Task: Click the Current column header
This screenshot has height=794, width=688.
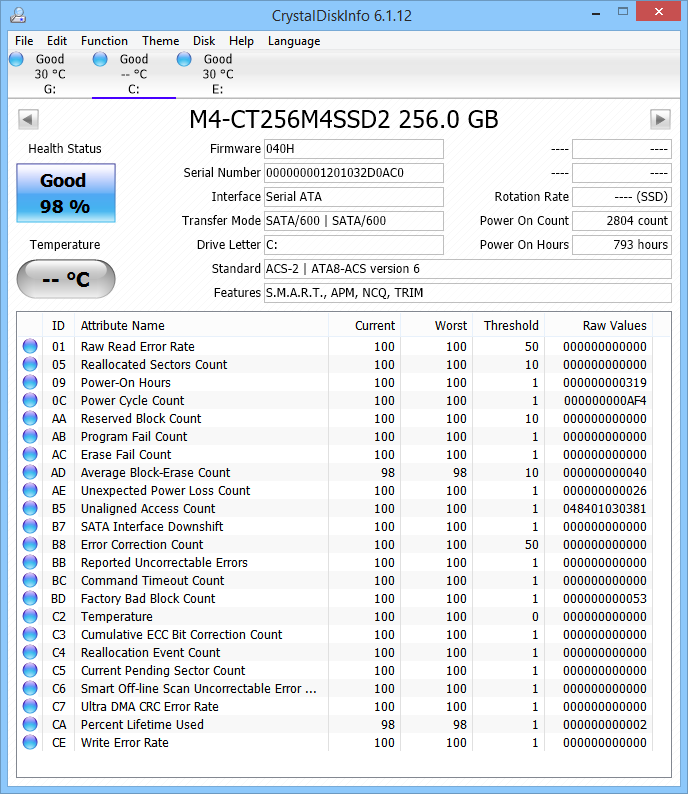Action: pyautogui.click(x=365, y=326)
